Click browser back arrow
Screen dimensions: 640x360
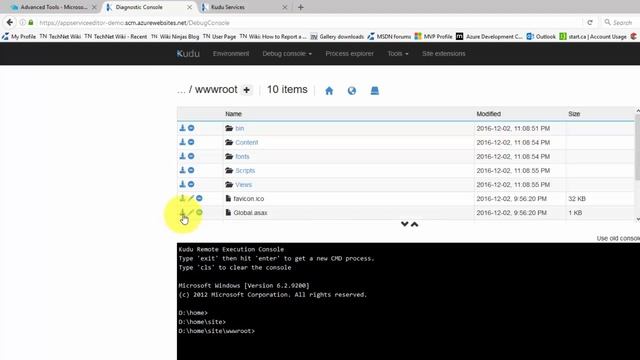10,22
